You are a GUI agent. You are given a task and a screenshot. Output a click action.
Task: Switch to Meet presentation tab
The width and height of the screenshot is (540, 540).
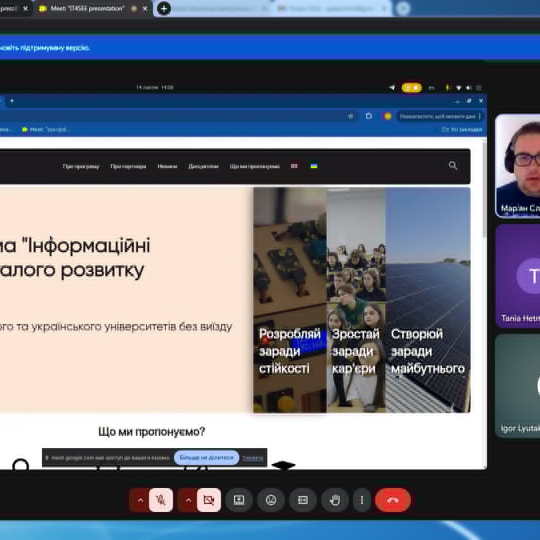pyautogui.click(x=87, y=8)
